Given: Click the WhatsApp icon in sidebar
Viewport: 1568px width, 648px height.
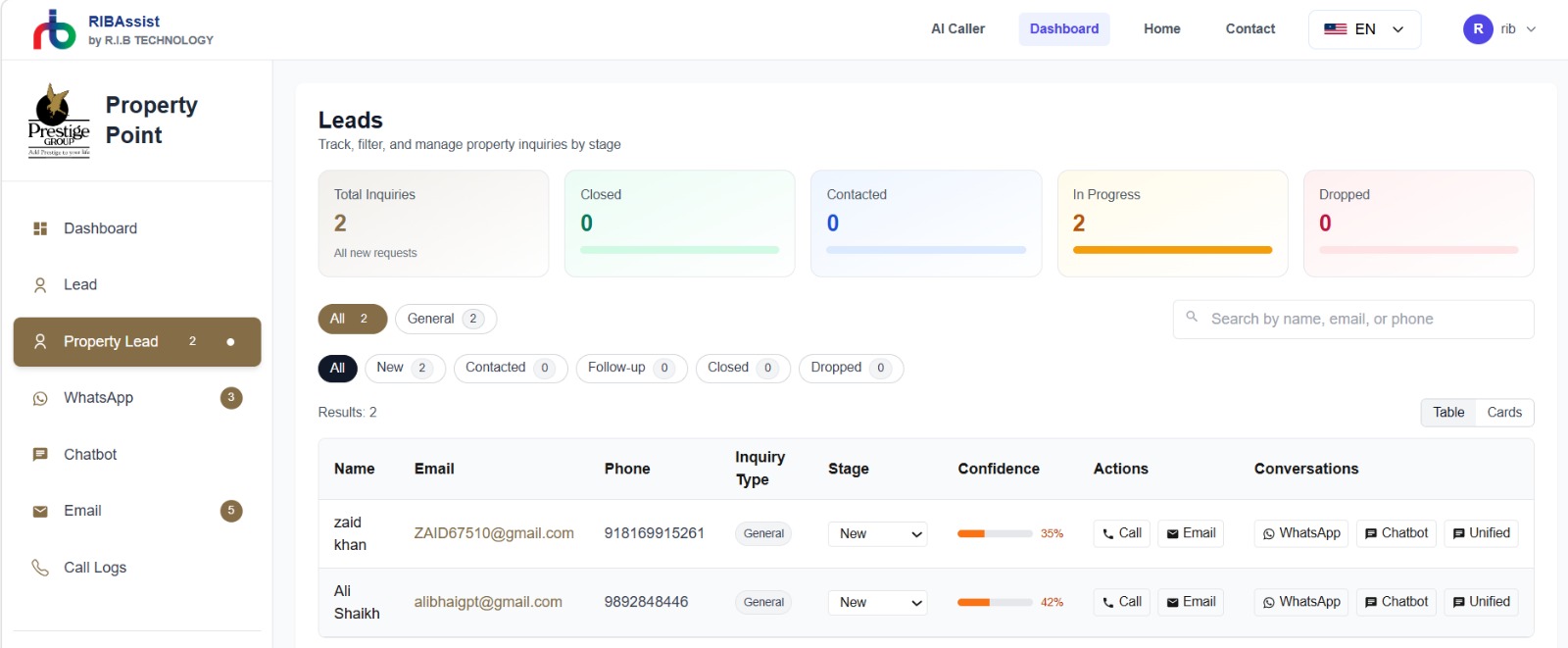Looking at the screenshot, I should 40,398.
